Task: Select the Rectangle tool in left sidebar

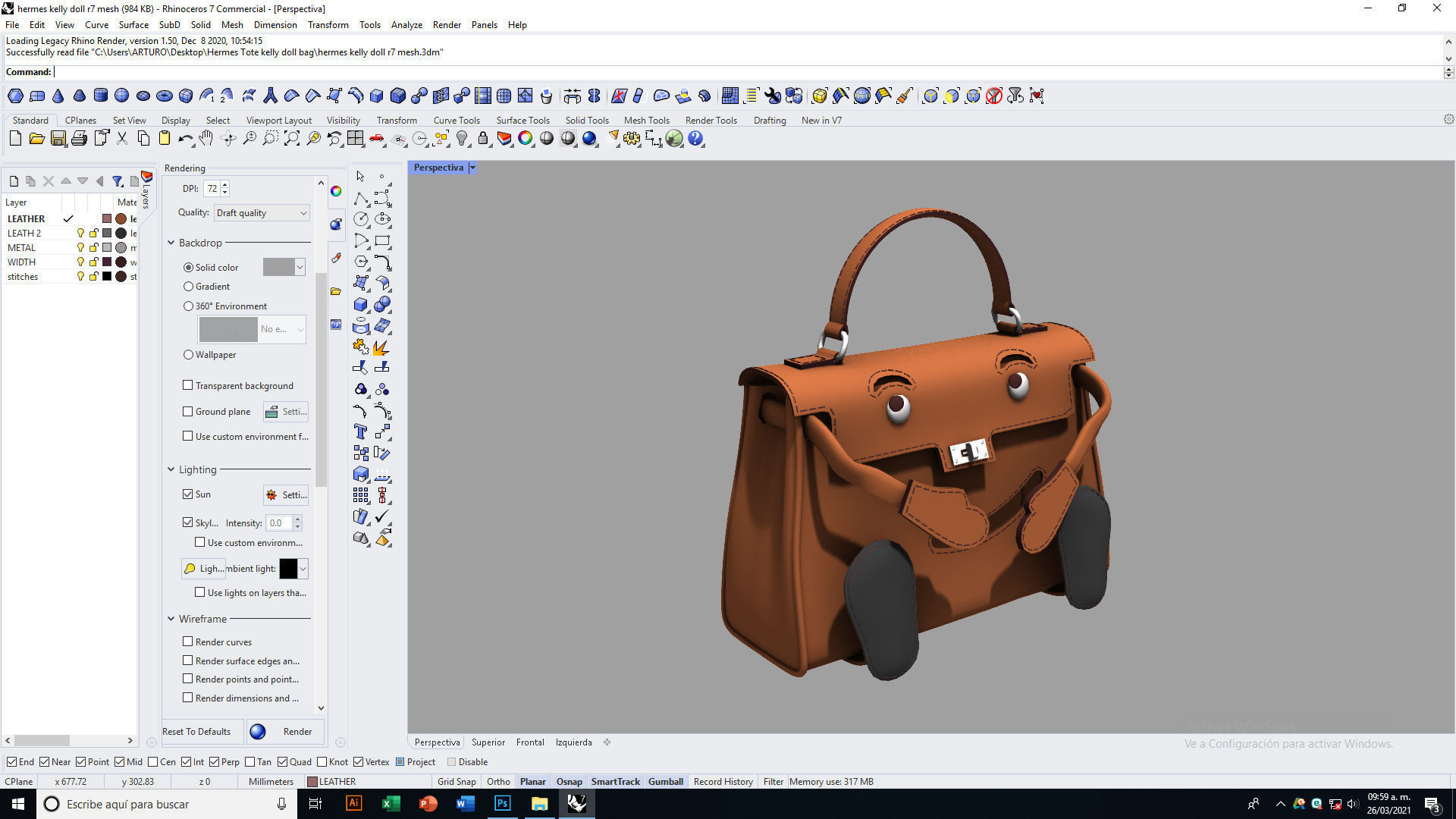Action: point(382,241)
